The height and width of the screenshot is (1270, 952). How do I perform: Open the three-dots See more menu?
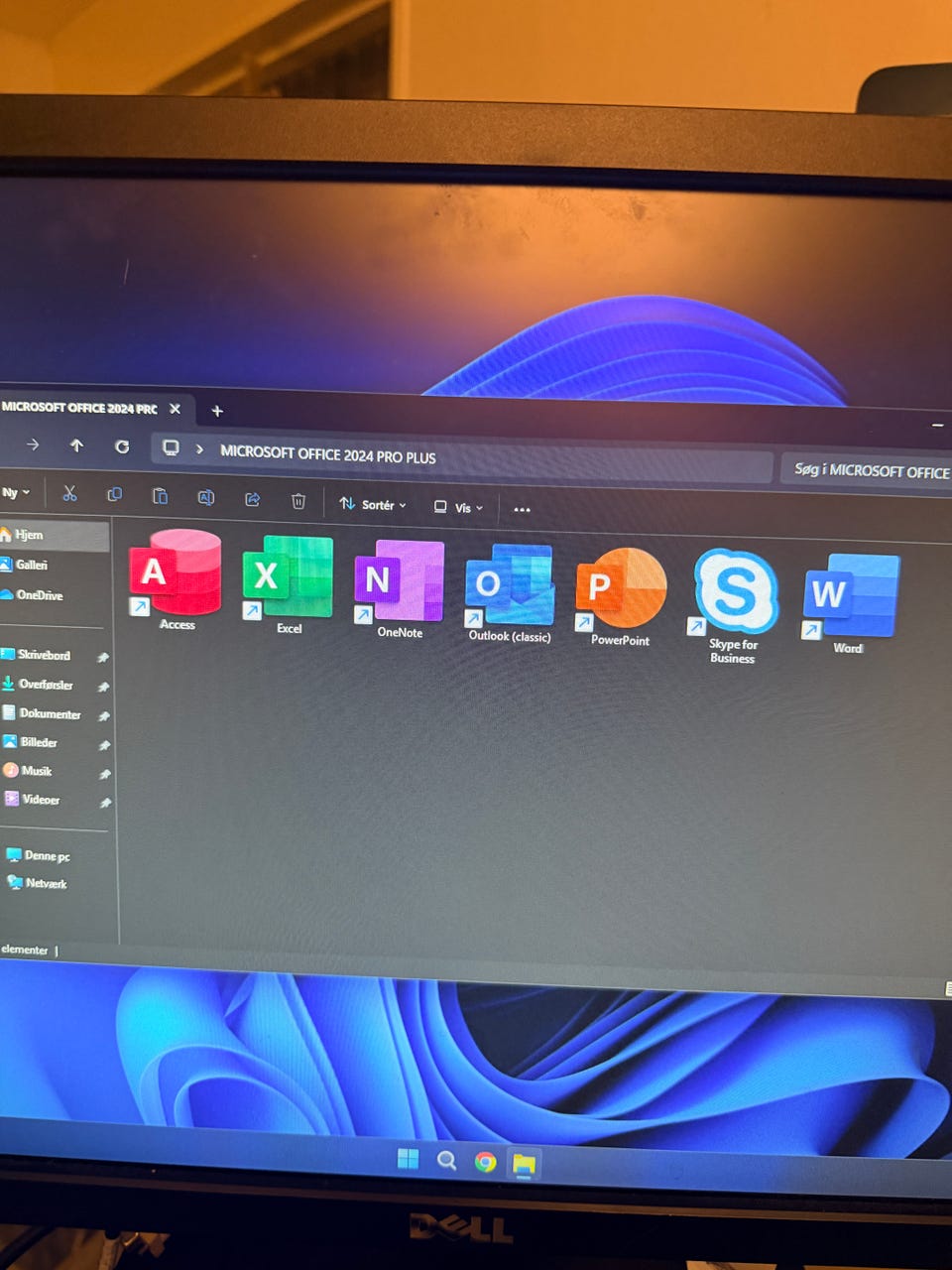[522, 509]
